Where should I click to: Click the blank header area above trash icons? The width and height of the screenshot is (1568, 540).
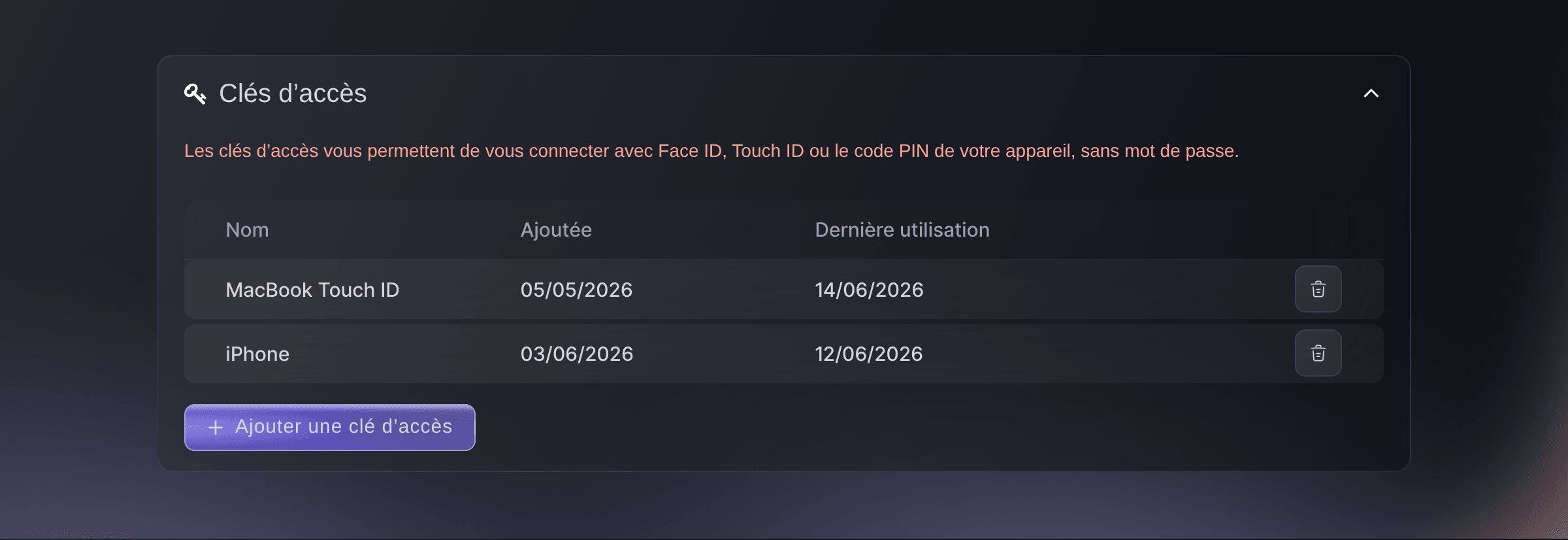click(x=1318, y=230)
